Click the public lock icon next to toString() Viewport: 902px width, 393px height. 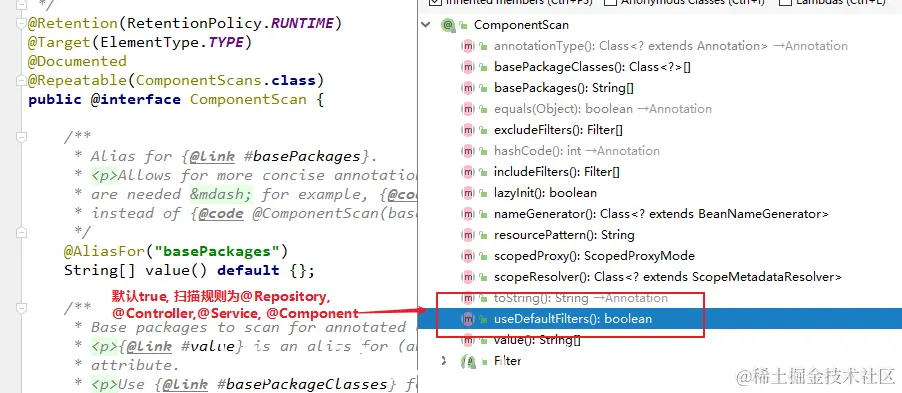click(484, 298)
